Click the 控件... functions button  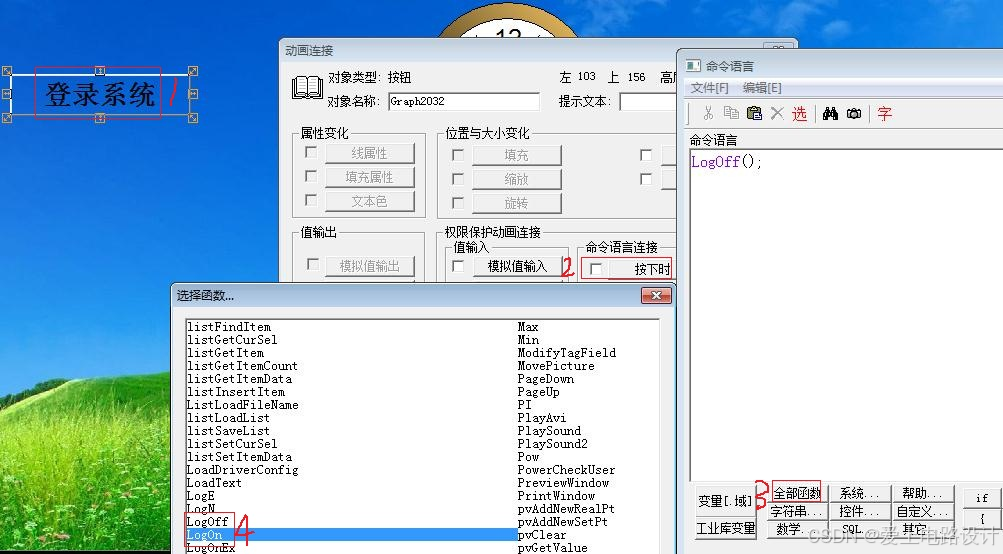click(859, 511)
